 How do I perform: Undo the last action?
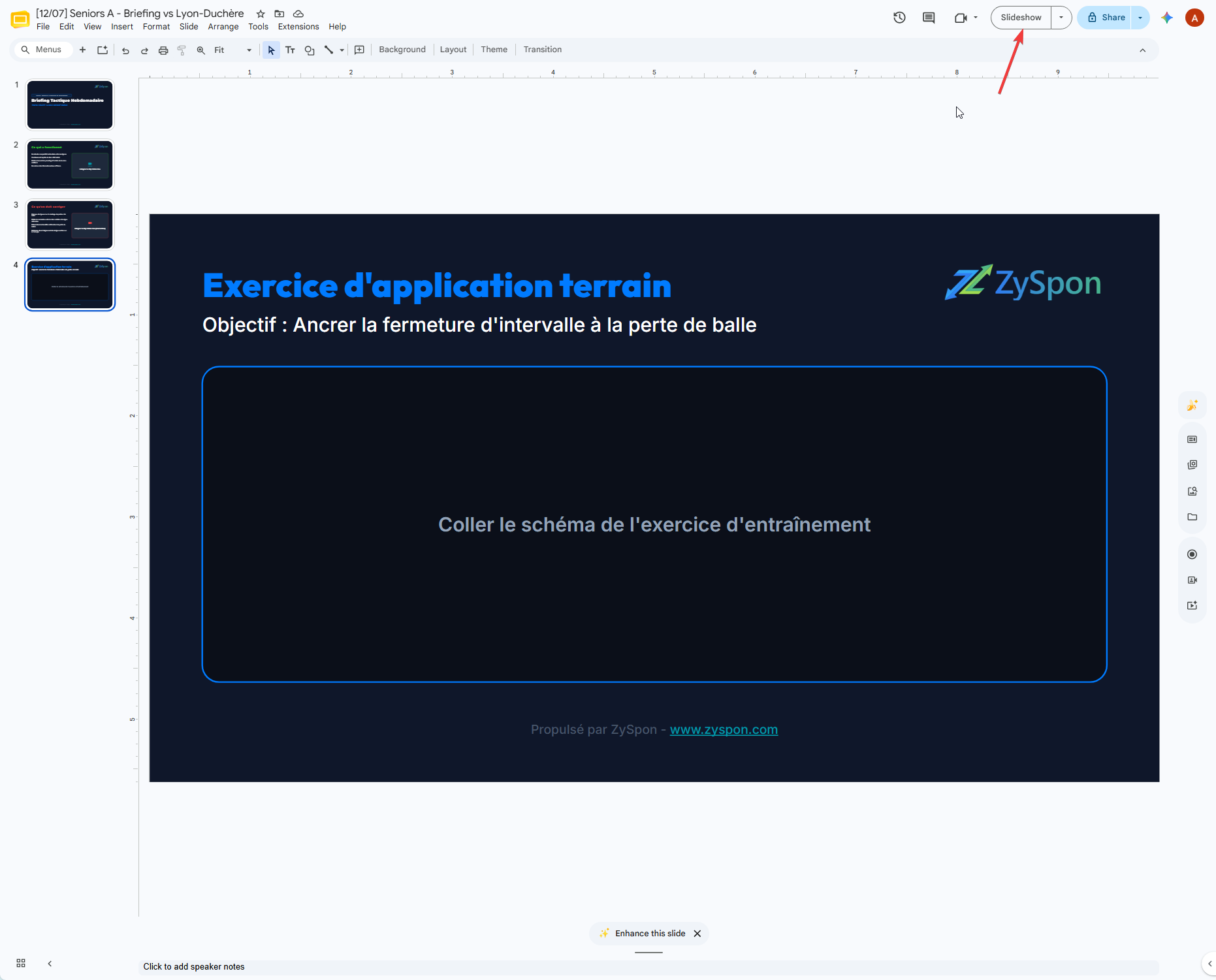point(125,50)
